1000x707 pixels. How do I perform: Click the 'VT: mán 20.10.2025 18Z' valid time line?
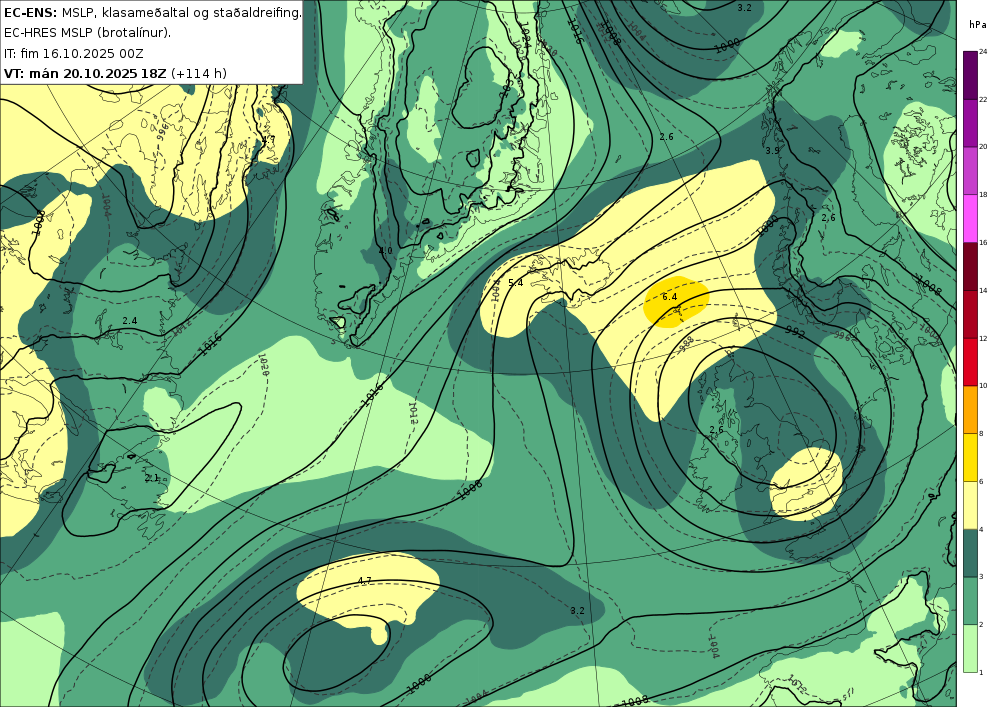tap(85, 73)
